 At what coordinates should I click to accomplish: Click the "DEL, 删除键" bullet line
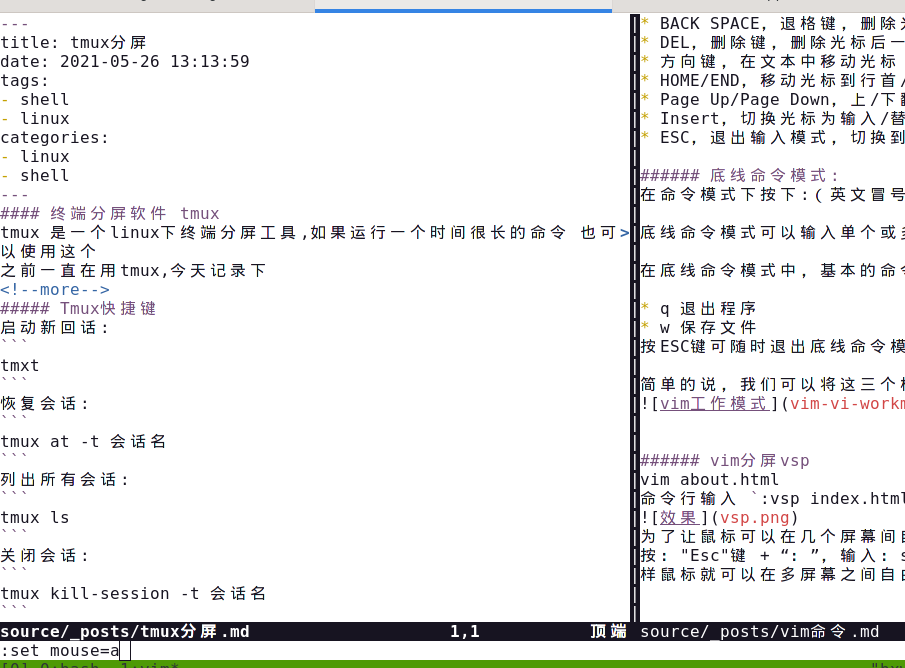tap(773, 43)
